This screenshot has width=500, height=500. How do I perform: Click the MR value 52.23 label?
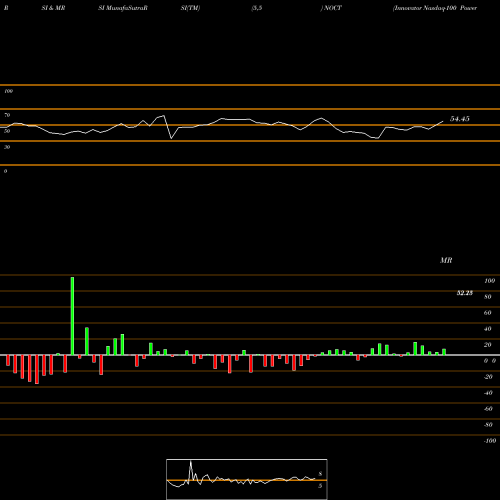point(465,293)
